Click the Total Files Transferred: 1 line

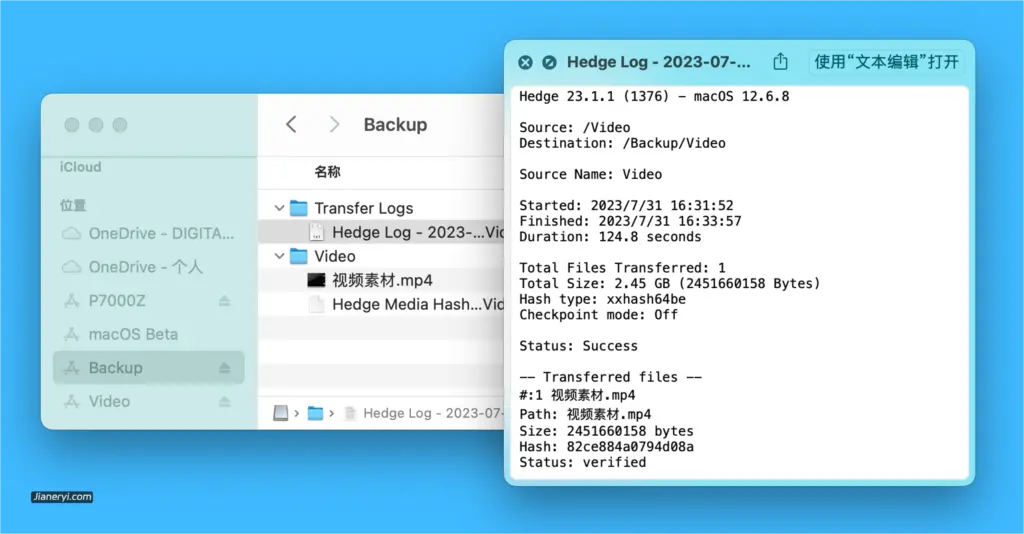click(622, 268)
